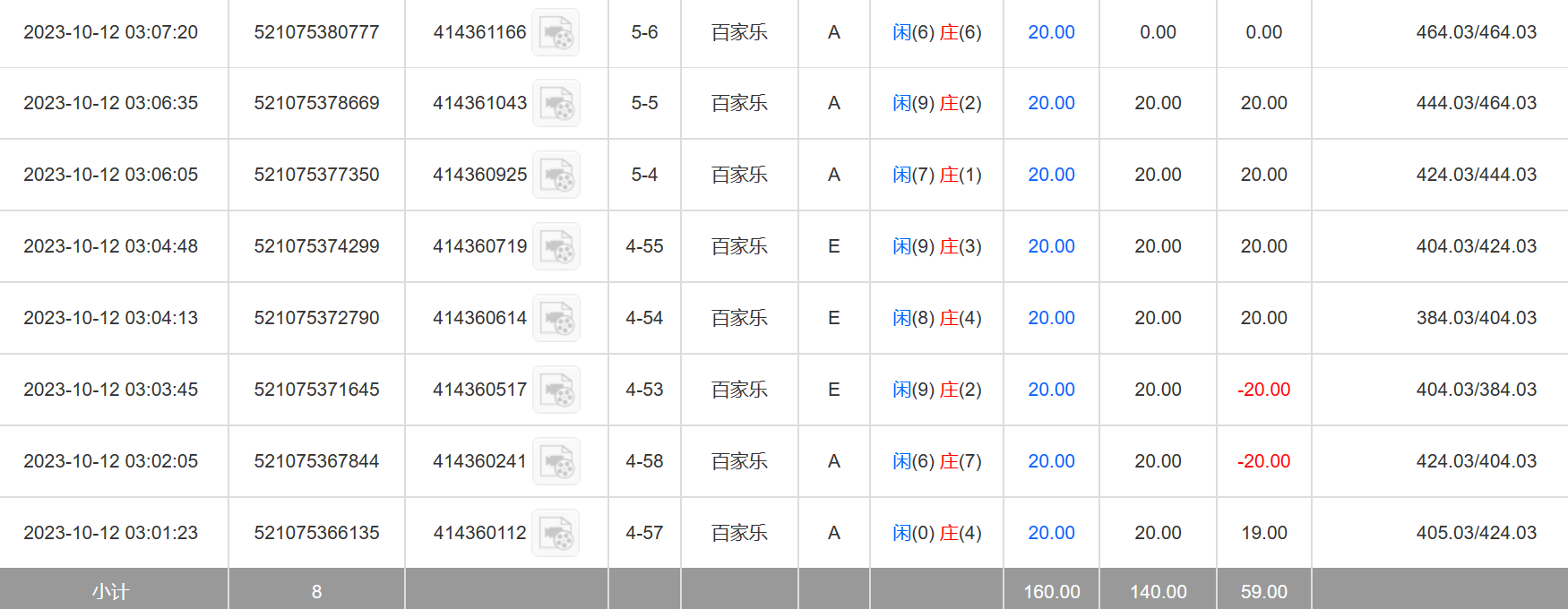Click timestamp 2023-10-12 03:03:45
This screenshot has height=609, width=1568.
[x=111, y=390]
